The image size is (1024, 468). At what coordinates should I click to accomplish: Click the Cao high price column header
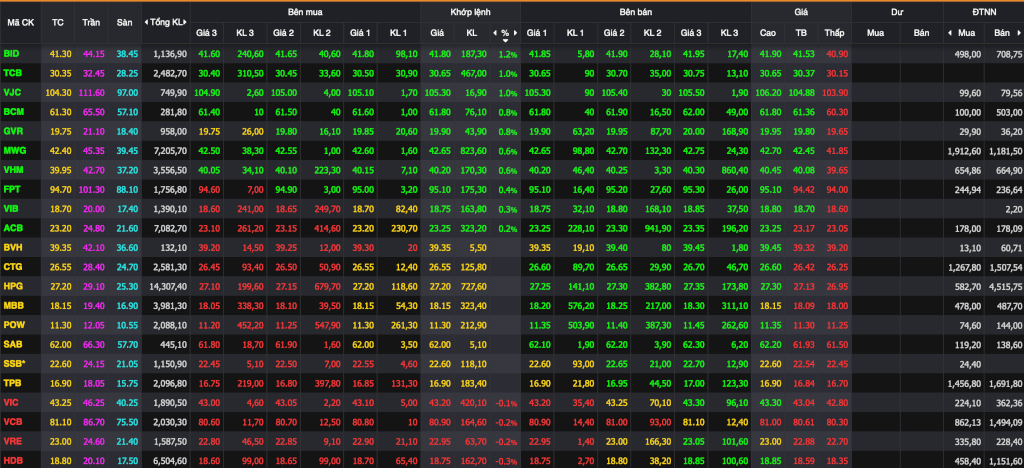click(768, 32)
